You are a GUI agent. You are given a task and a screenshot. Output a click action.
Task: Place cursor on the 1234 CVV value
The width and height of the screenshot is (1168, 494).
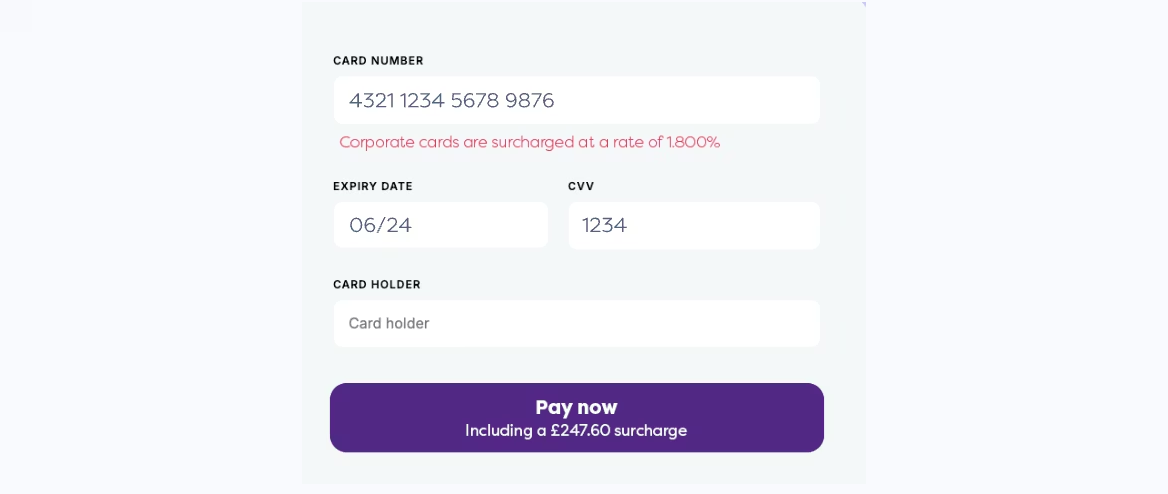604,225
